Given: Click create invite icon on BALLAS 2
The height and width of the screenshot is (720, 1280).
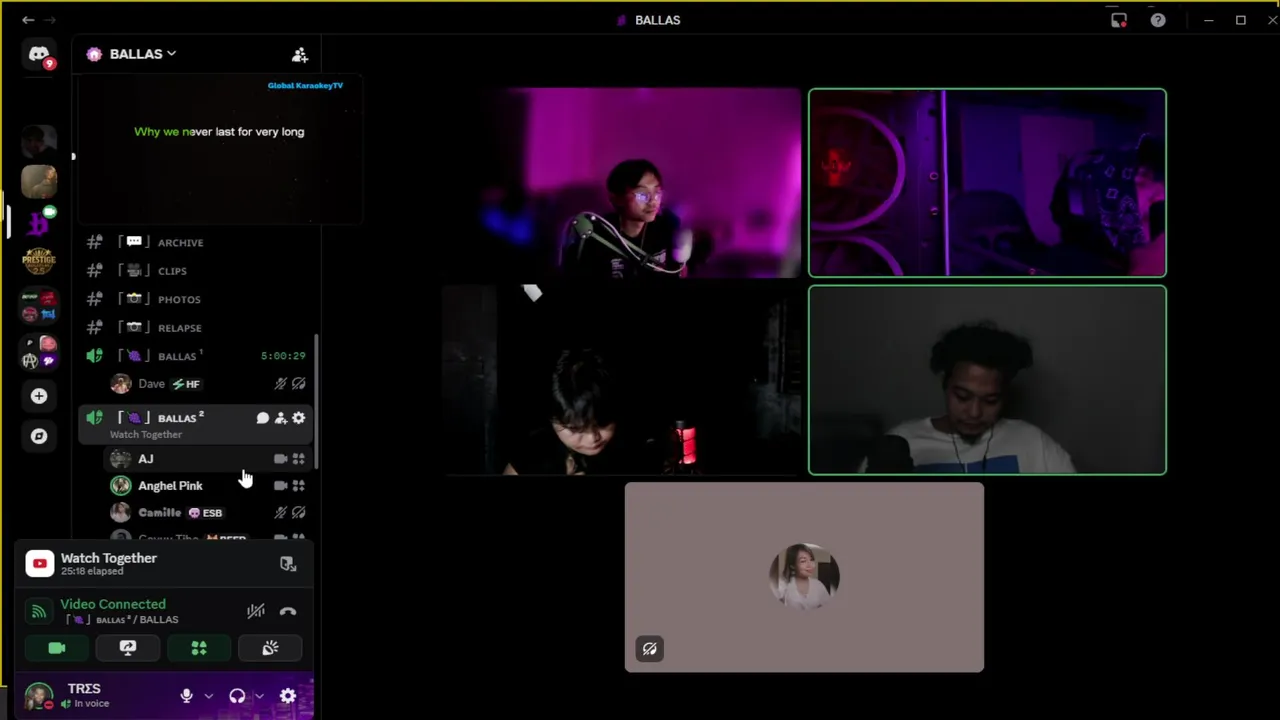Looking at the screenshot, I should (280, 418).
